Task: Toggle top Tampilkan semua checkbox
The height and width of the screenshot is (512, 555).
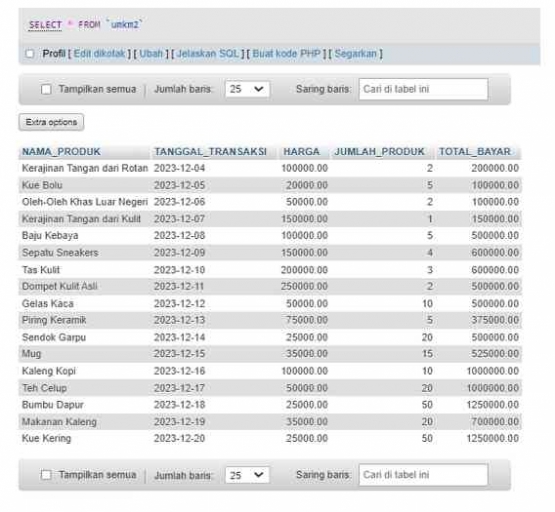Action: [46, 89]
